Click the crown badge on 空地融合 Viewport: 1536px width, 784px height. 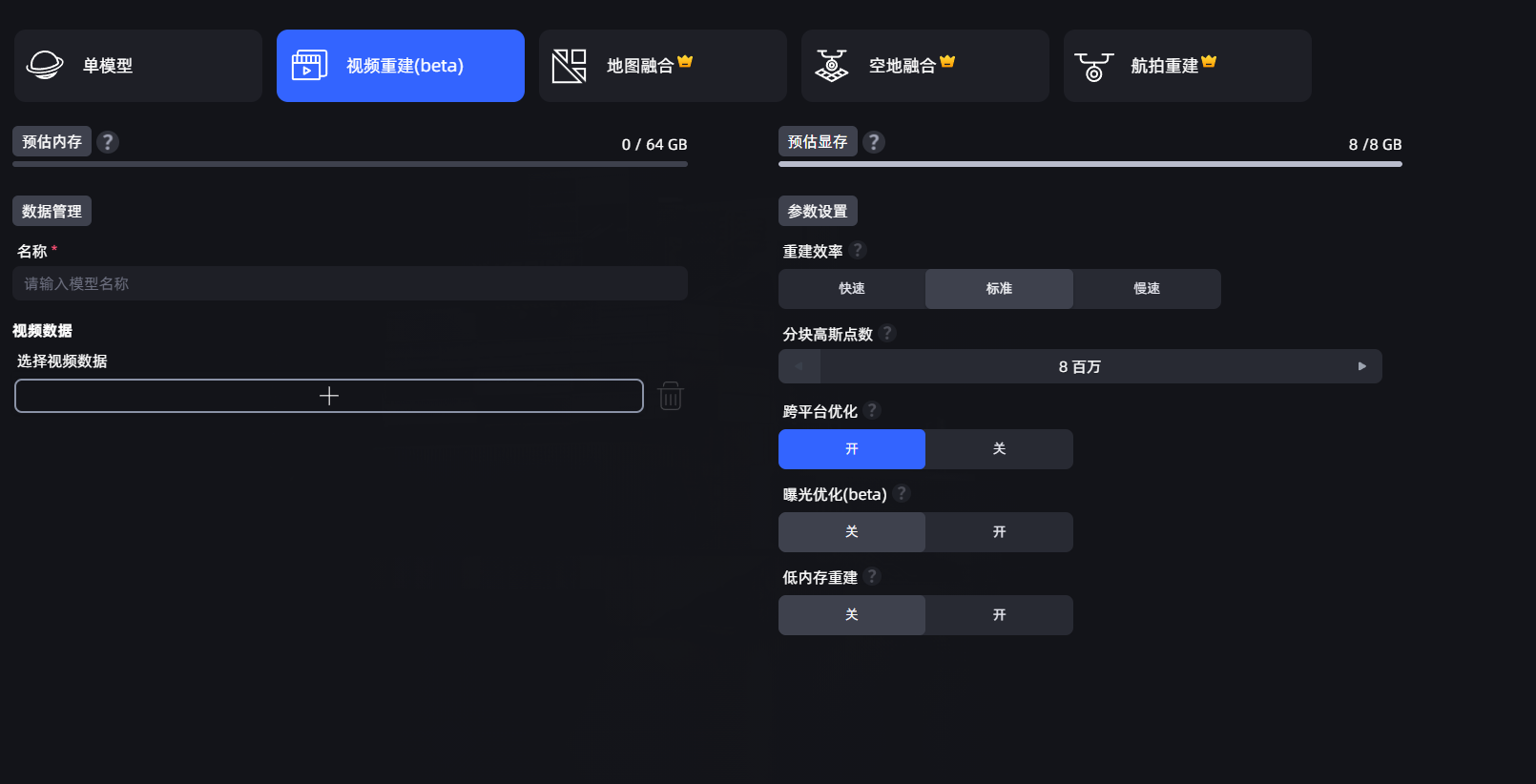point(947,61)
